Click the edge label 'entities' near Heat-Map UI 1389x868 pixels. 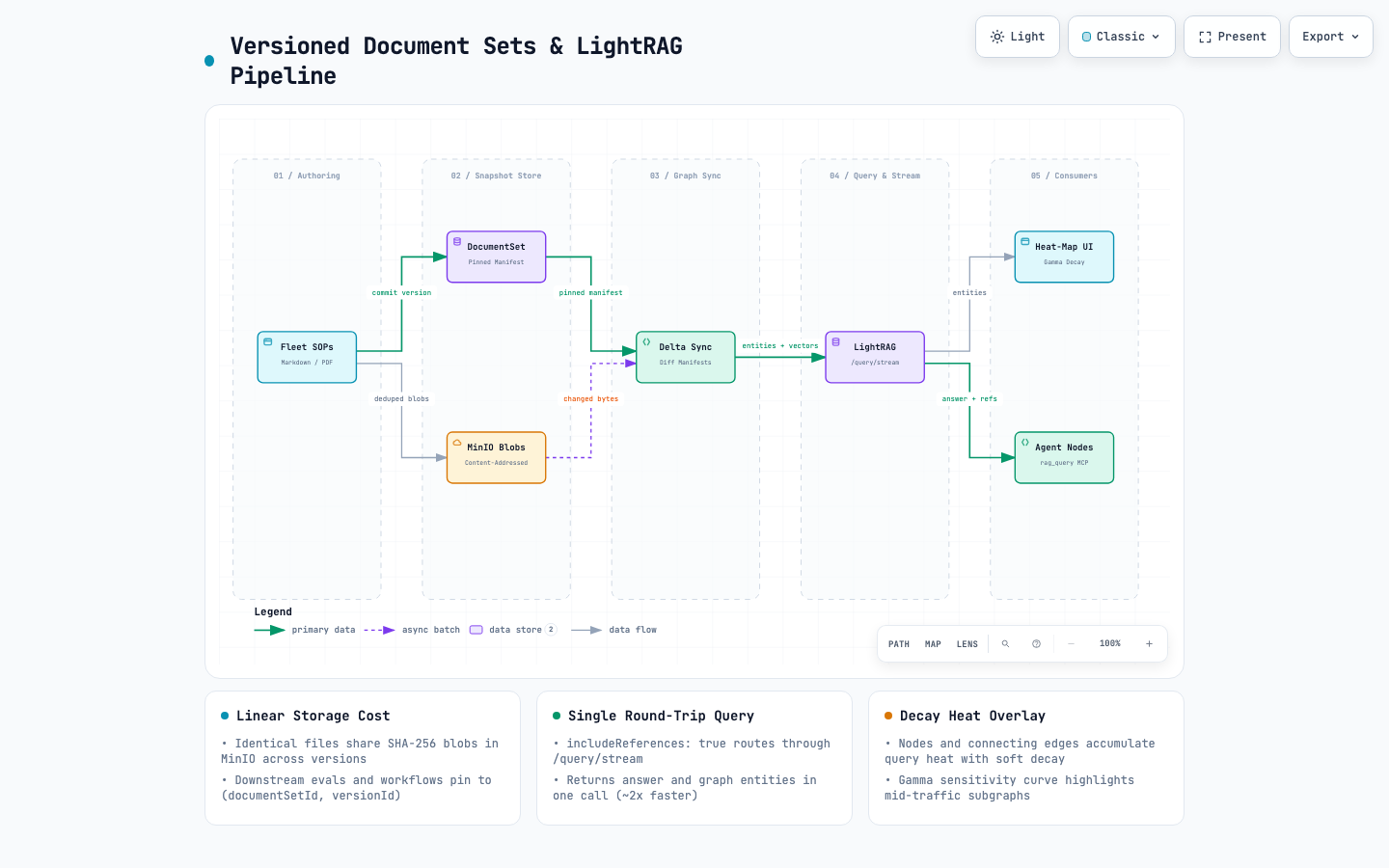pos(969,293)
